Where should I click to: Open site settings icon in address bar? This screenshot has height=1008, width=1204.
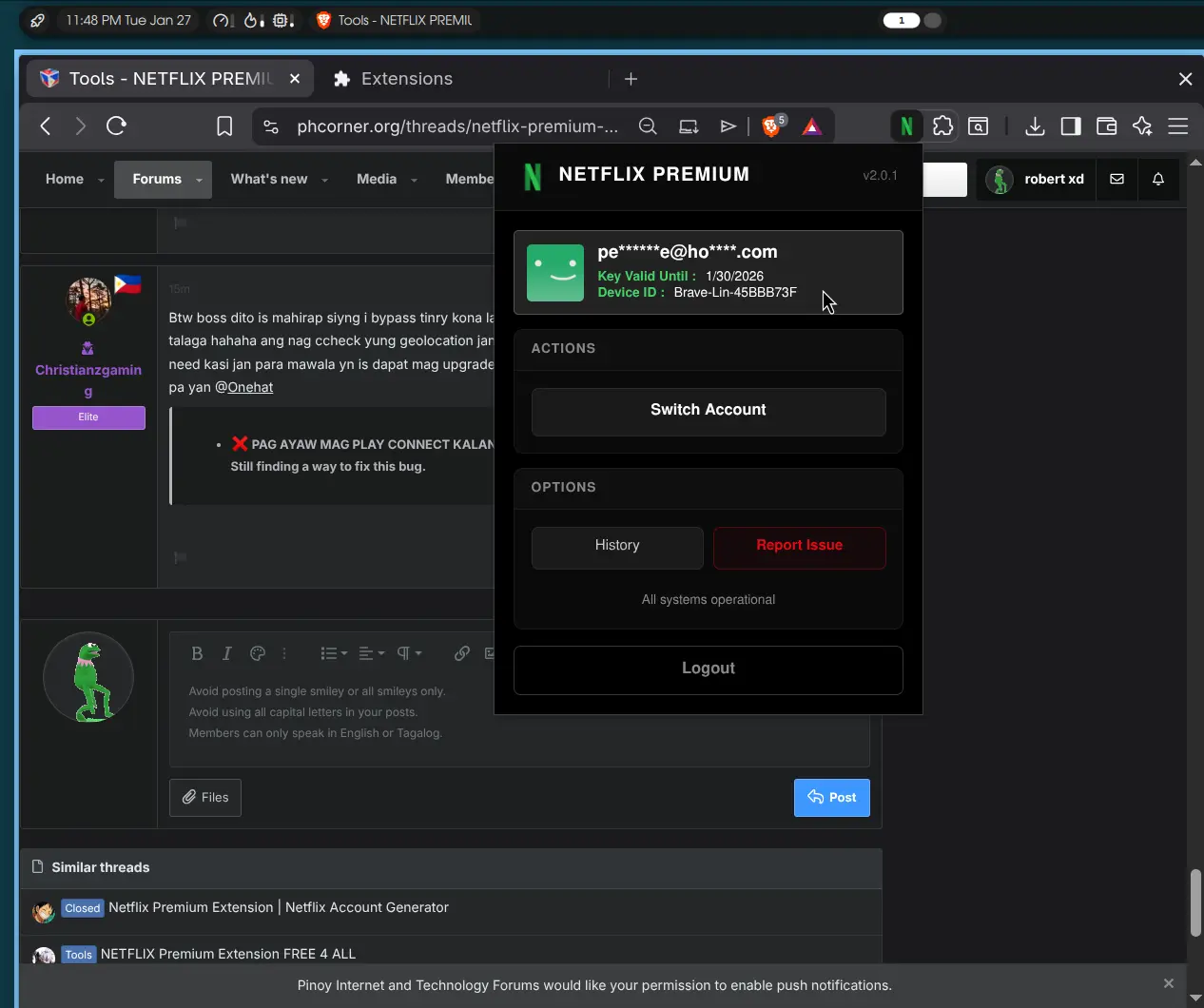(x=271, y=126)
